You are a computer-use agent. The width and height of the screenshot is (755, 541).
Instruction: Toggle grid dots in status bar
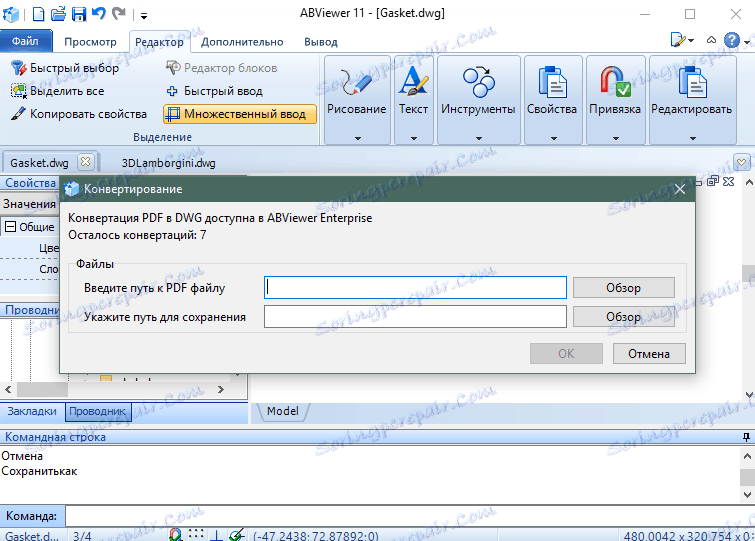point(196,534)
